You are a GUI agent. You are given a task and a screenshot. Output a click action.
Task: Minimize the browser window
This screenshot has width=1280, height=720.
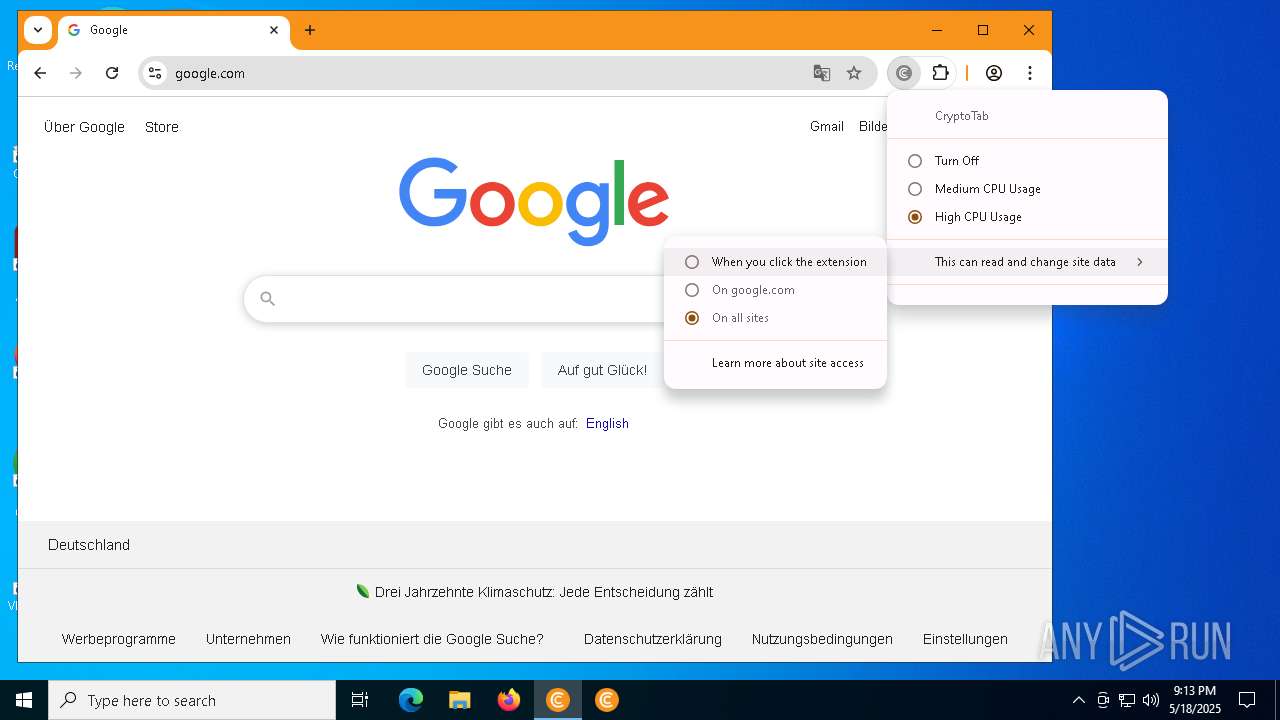(x=937, y=30)
